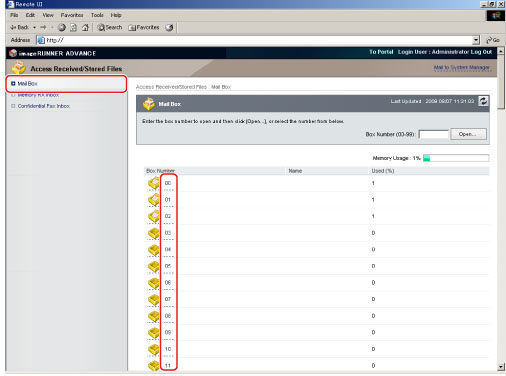Open the Tools menu

(x=97, y=15)
